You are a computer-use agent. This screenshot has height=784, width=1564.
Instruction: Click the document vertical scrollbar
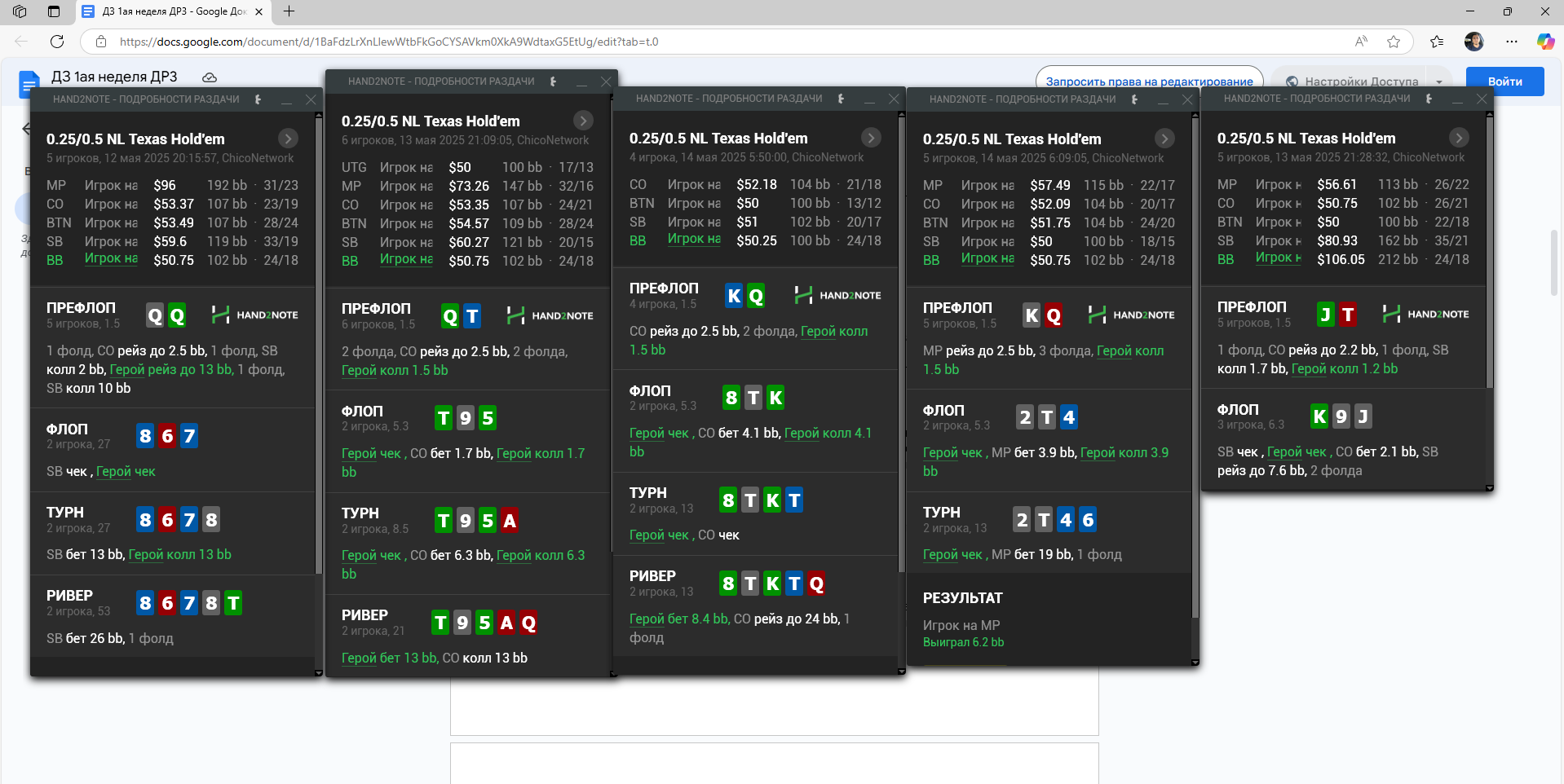[x=1556, y=262]
